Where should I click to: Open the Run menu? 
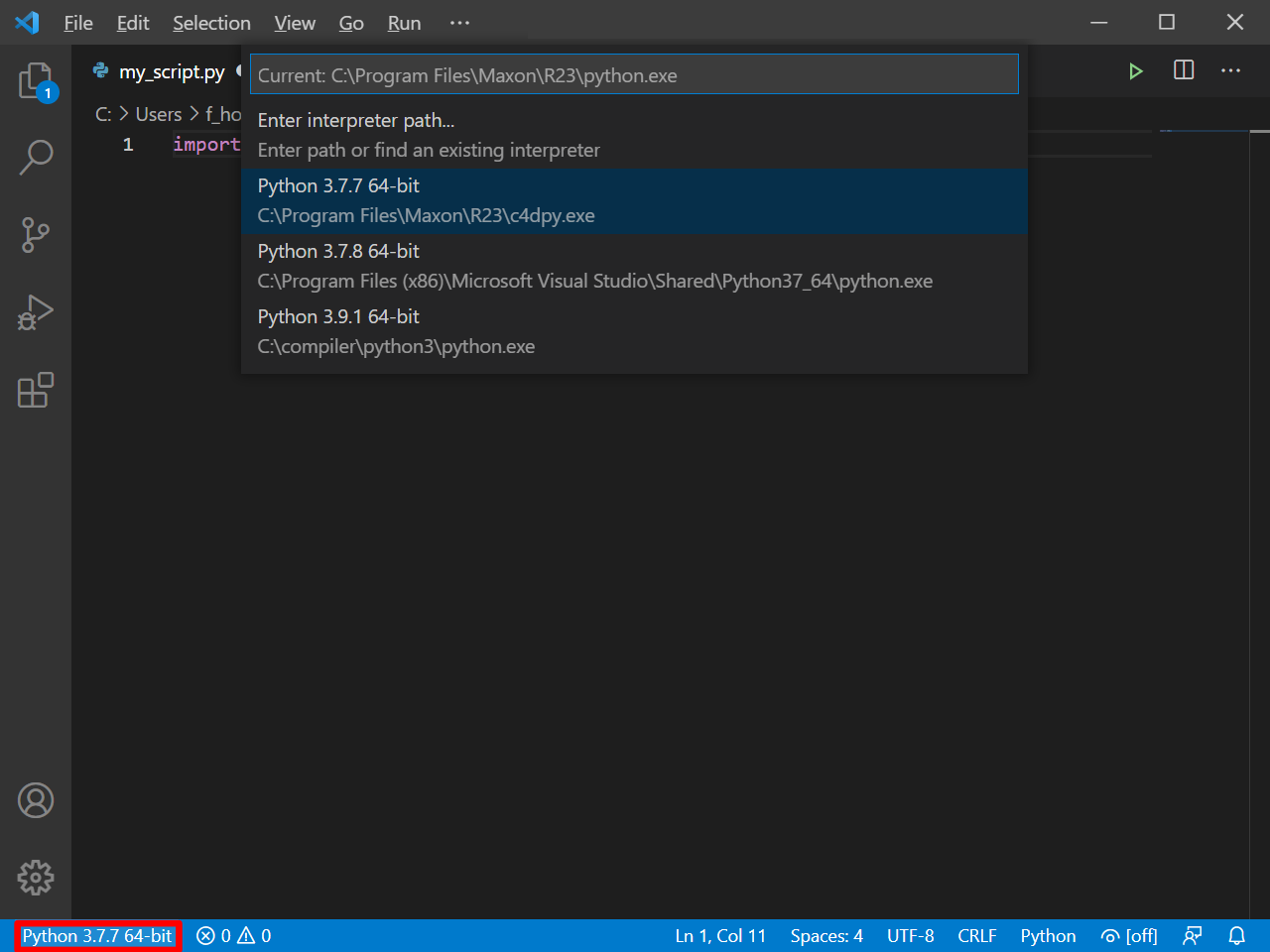(403, 23)
